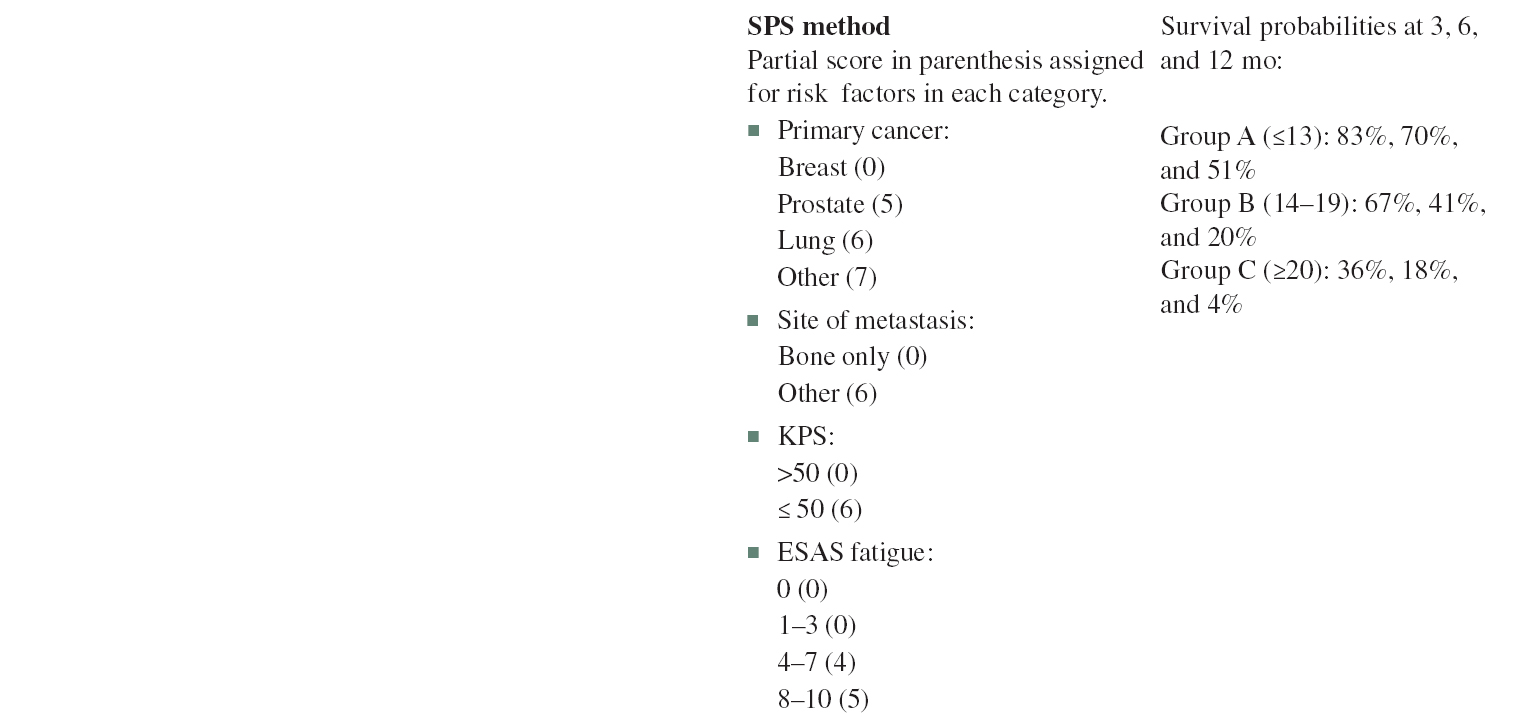
Task: Click the Group A (≤13) survival line
Action: click(x=1308, y=138)
